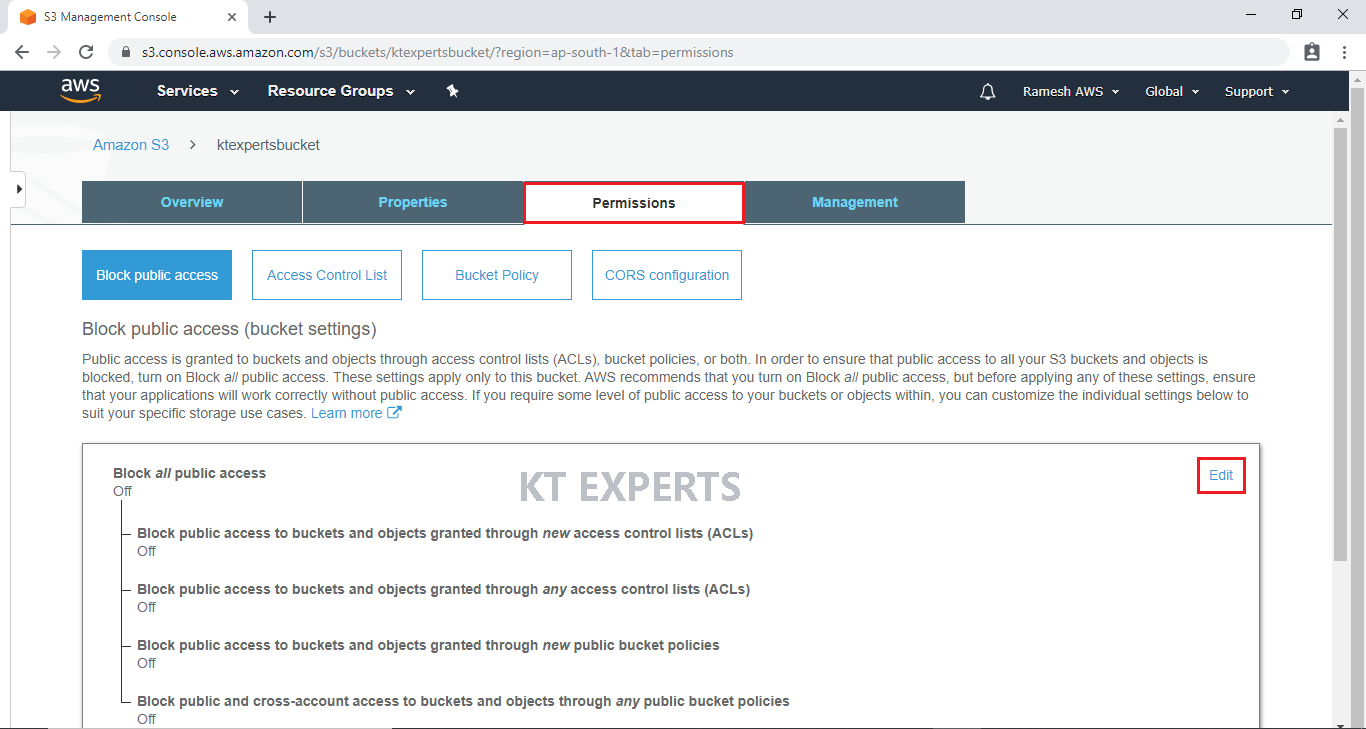Screen dimensions: 1366x729
Task: Click the browser address bar URL
Action: coord(438,52)
